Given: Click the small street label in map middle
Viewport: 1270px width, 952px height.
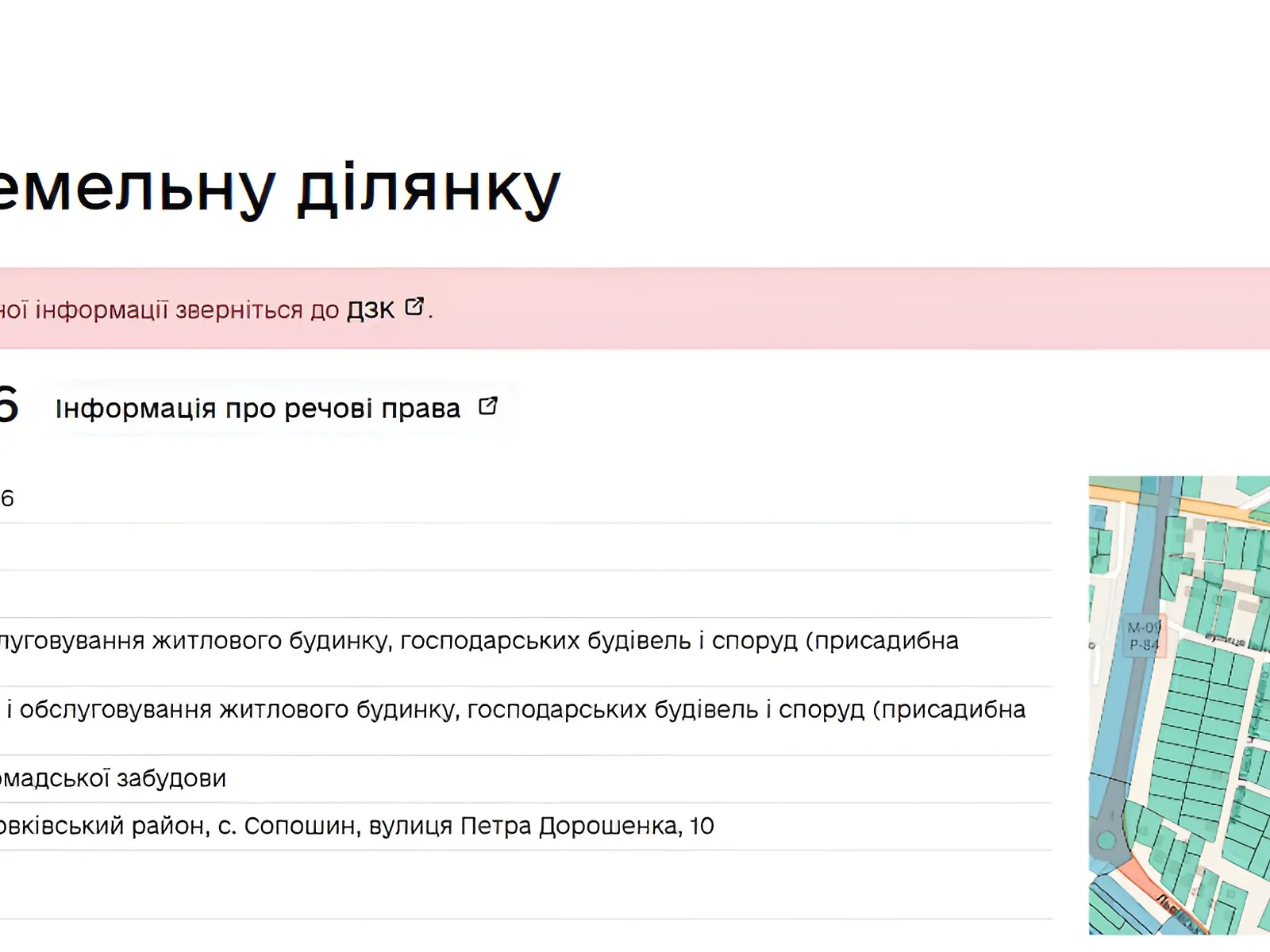Looking at the screenshot, I should pyautogui.click(x=1225, y=639).
